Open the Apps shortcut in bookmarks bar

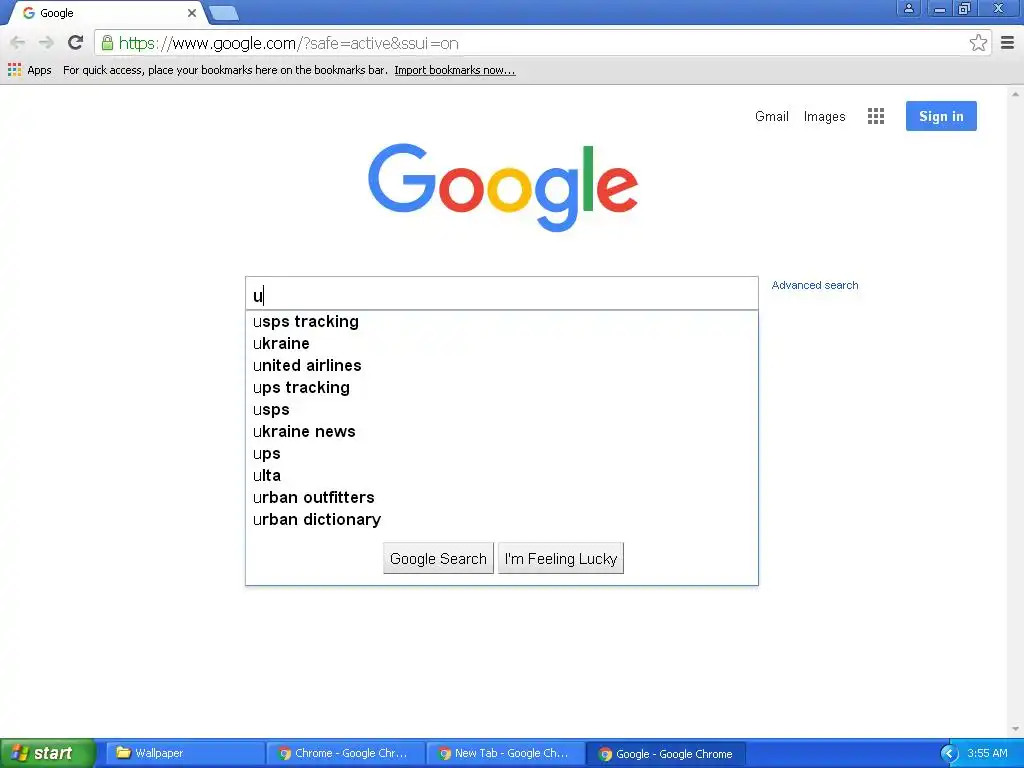[x=30, y=70]
